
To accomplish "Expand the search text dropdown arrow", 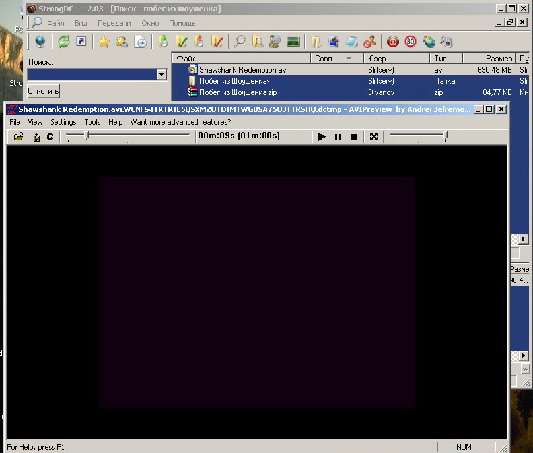I will pos(161,74).
